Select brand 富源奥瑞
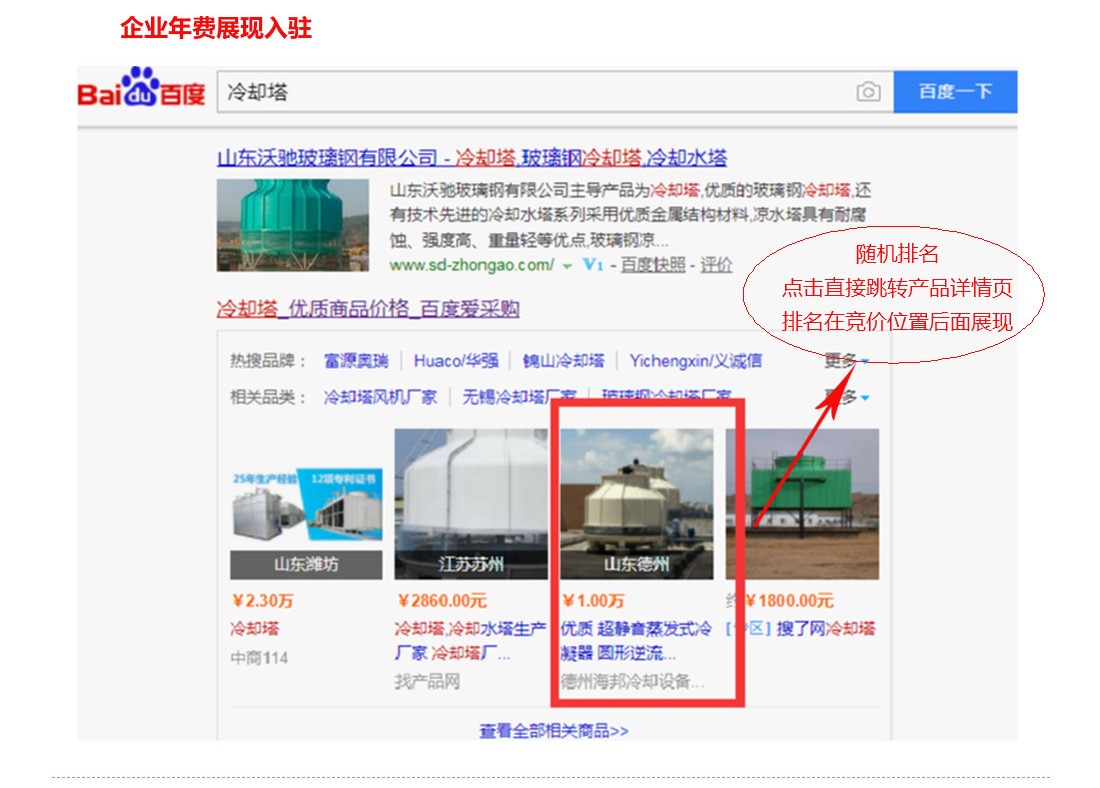The height and width of the screenshot is (788, 1100). [356, 361]
